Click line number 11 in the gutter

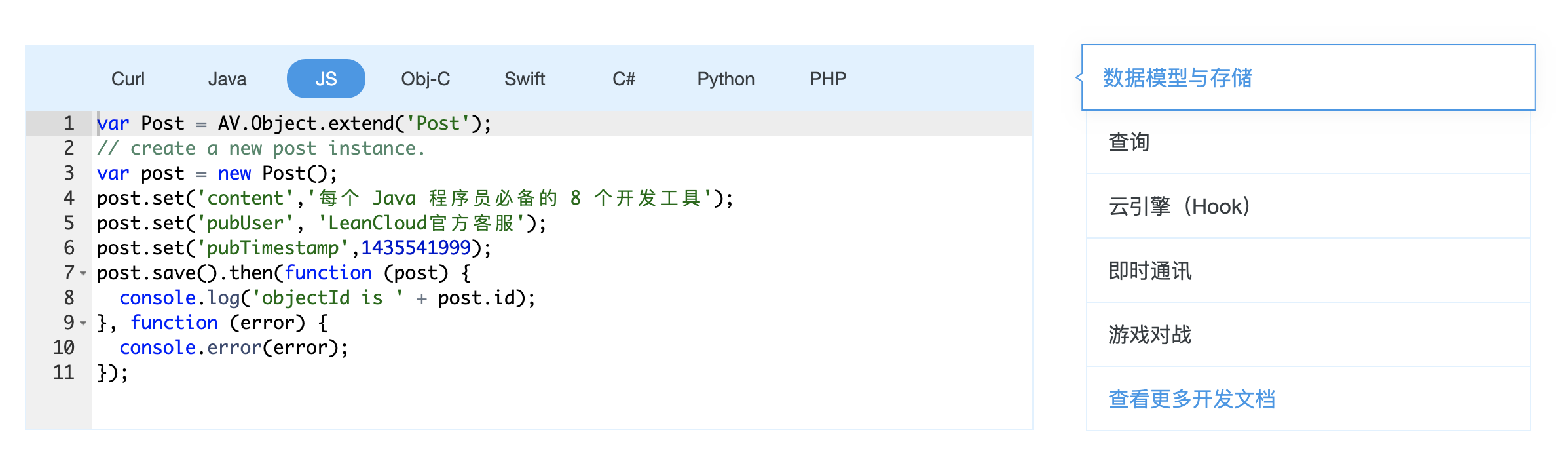(64, 372)
